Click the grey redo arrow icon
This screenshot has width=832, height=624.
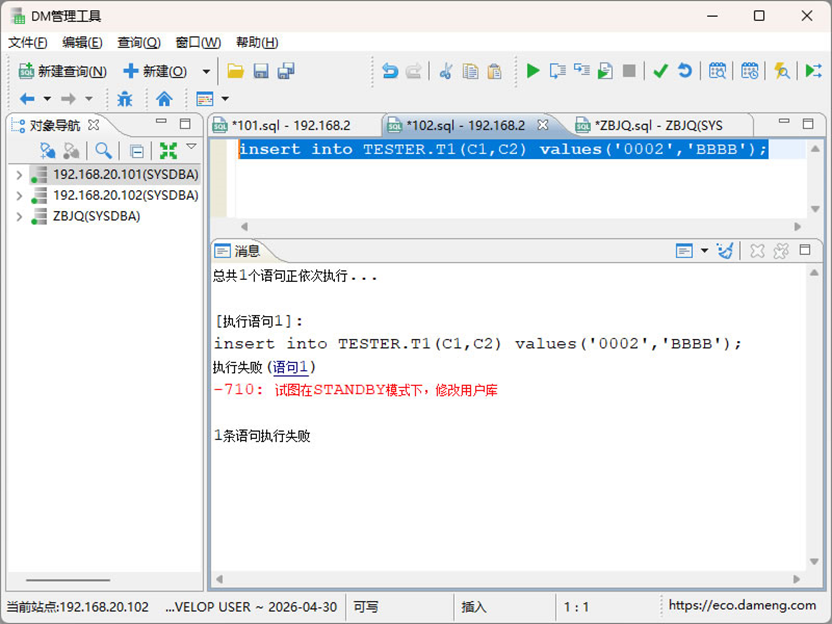point(413,71)
